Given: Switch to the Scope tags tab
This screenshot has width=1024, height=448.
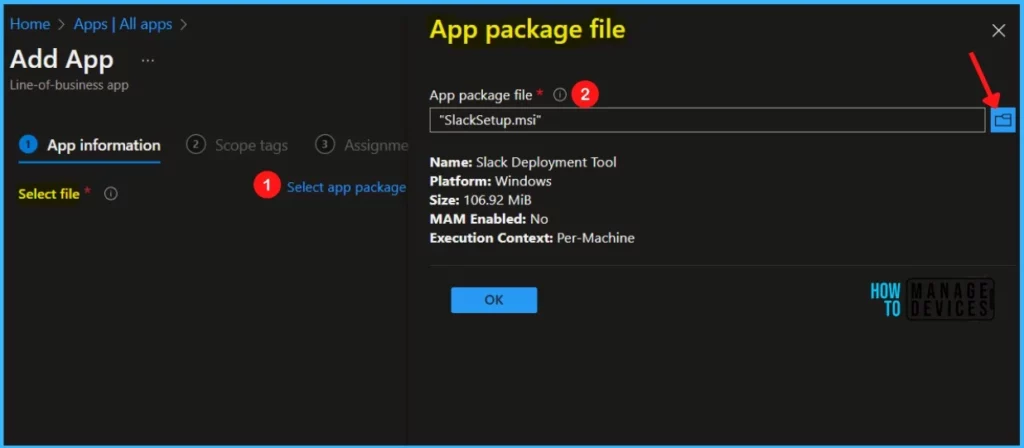Looking at the screenshot, I should coord(237,145).
